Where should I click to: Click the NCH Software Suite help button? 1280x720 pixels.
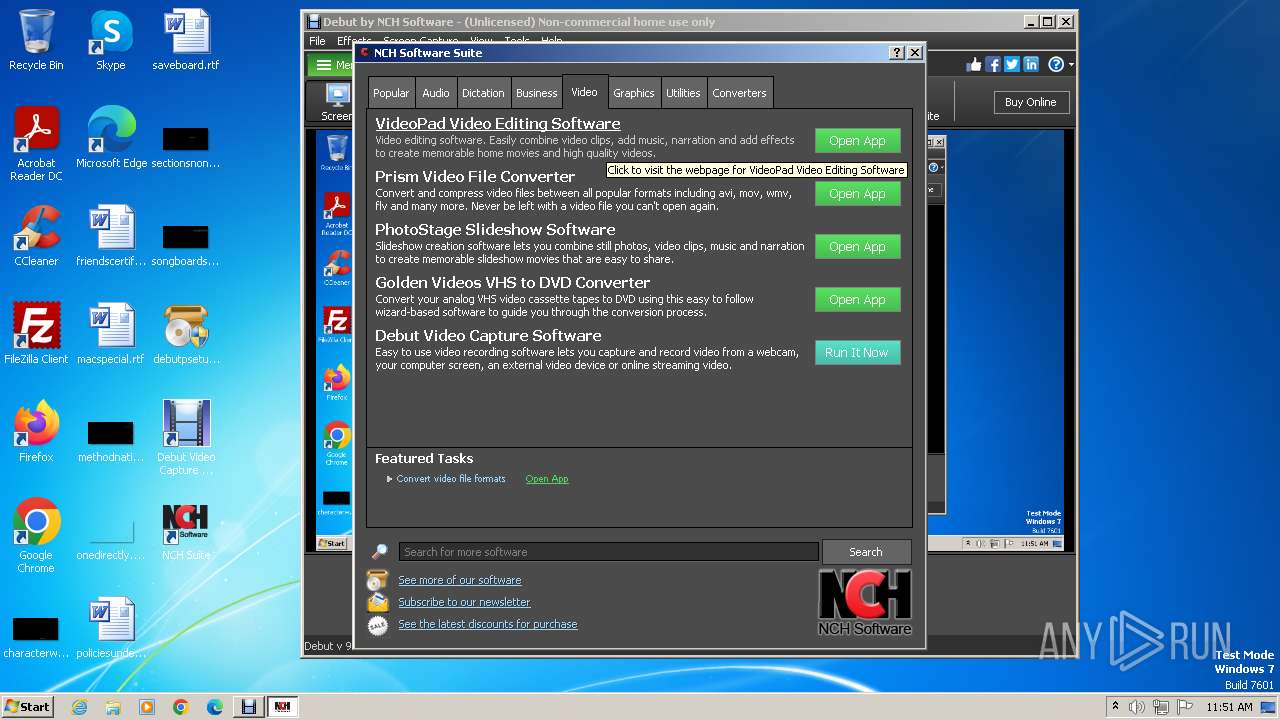click(897, 53)
